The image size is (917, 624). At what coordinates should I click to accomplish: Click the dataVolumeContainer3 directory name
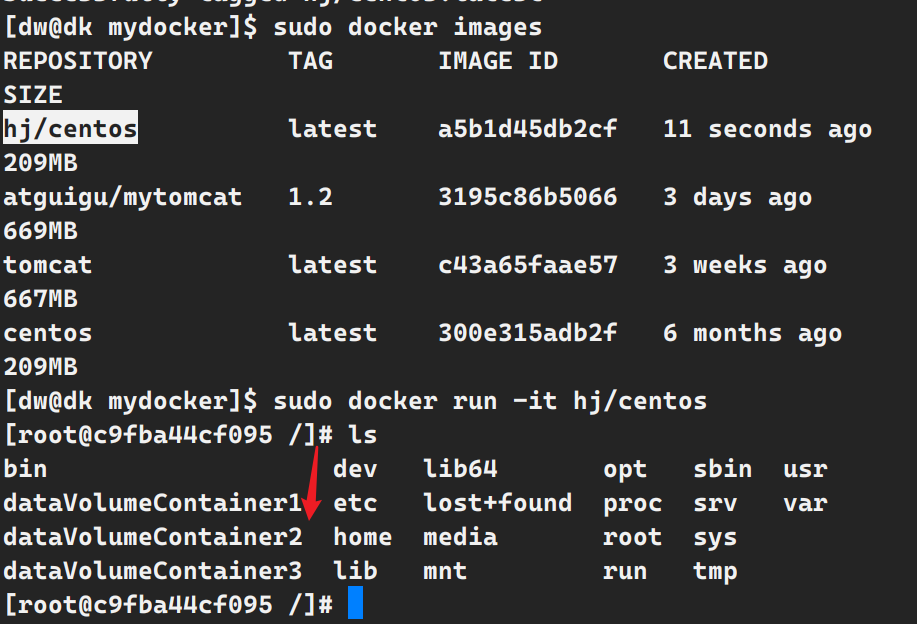pyautogui.click(x=152, y=571)
